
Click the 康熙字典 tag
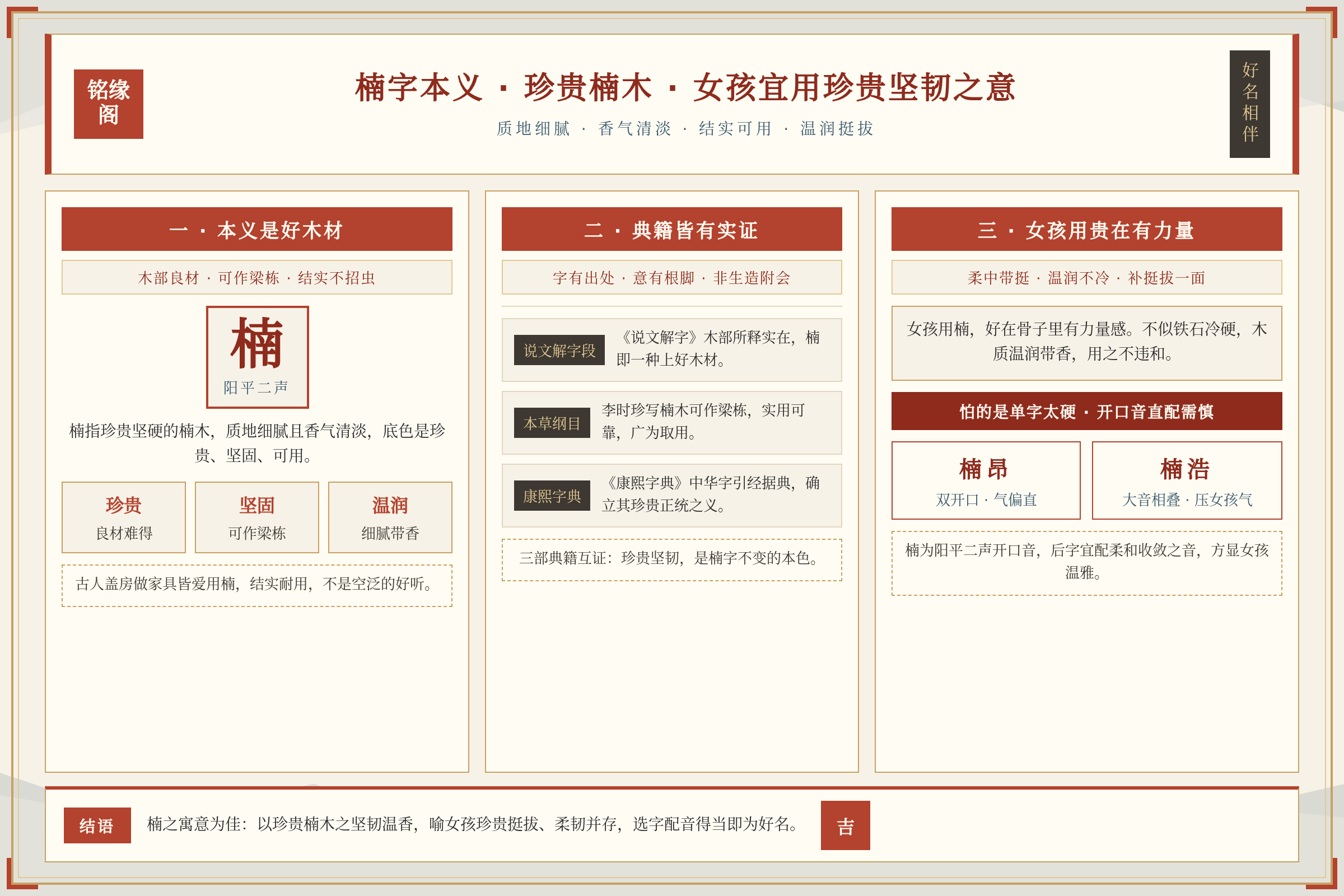(552, 496)
